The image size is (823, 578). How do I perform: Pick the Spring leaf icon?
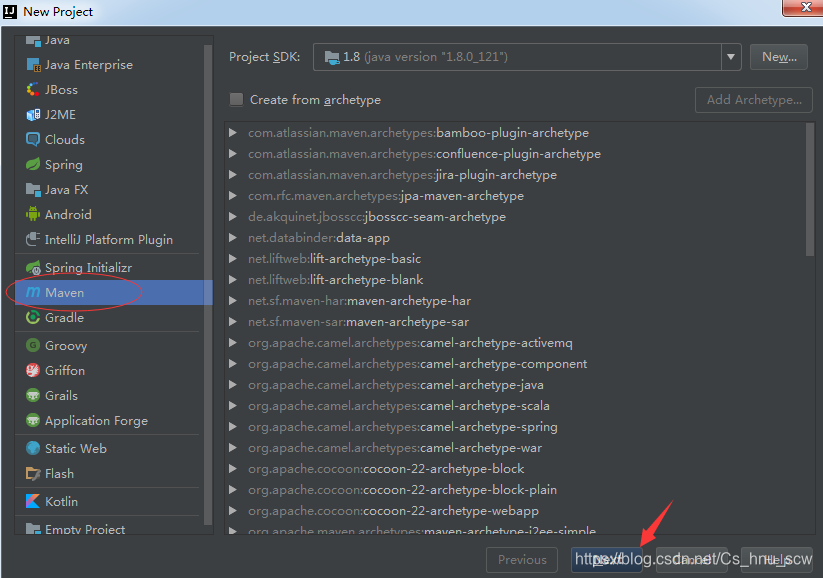(x=33, y=164)
